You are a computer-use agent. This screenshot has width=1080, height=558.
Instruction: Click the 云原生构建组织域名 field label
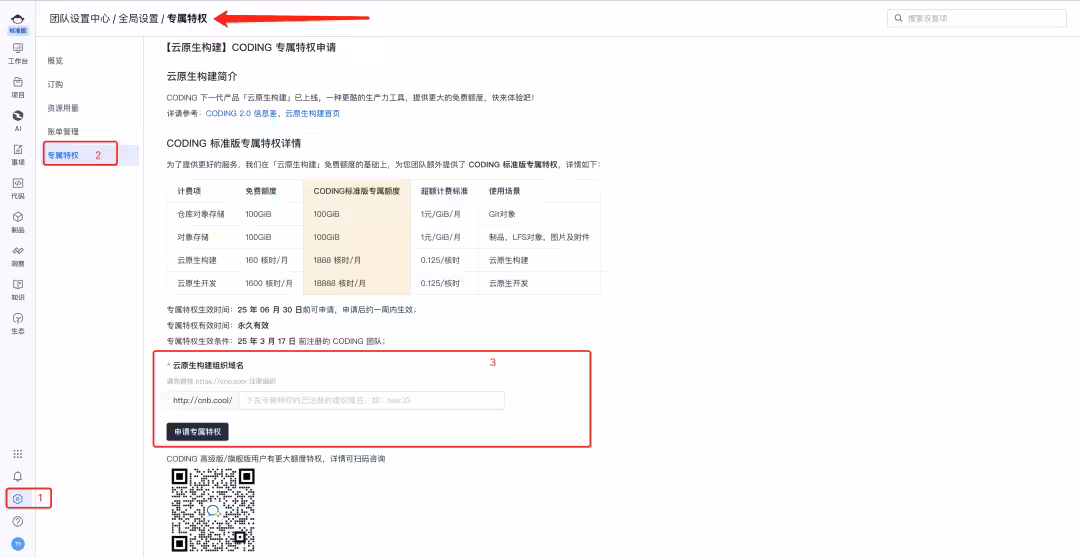pos(207,365)
